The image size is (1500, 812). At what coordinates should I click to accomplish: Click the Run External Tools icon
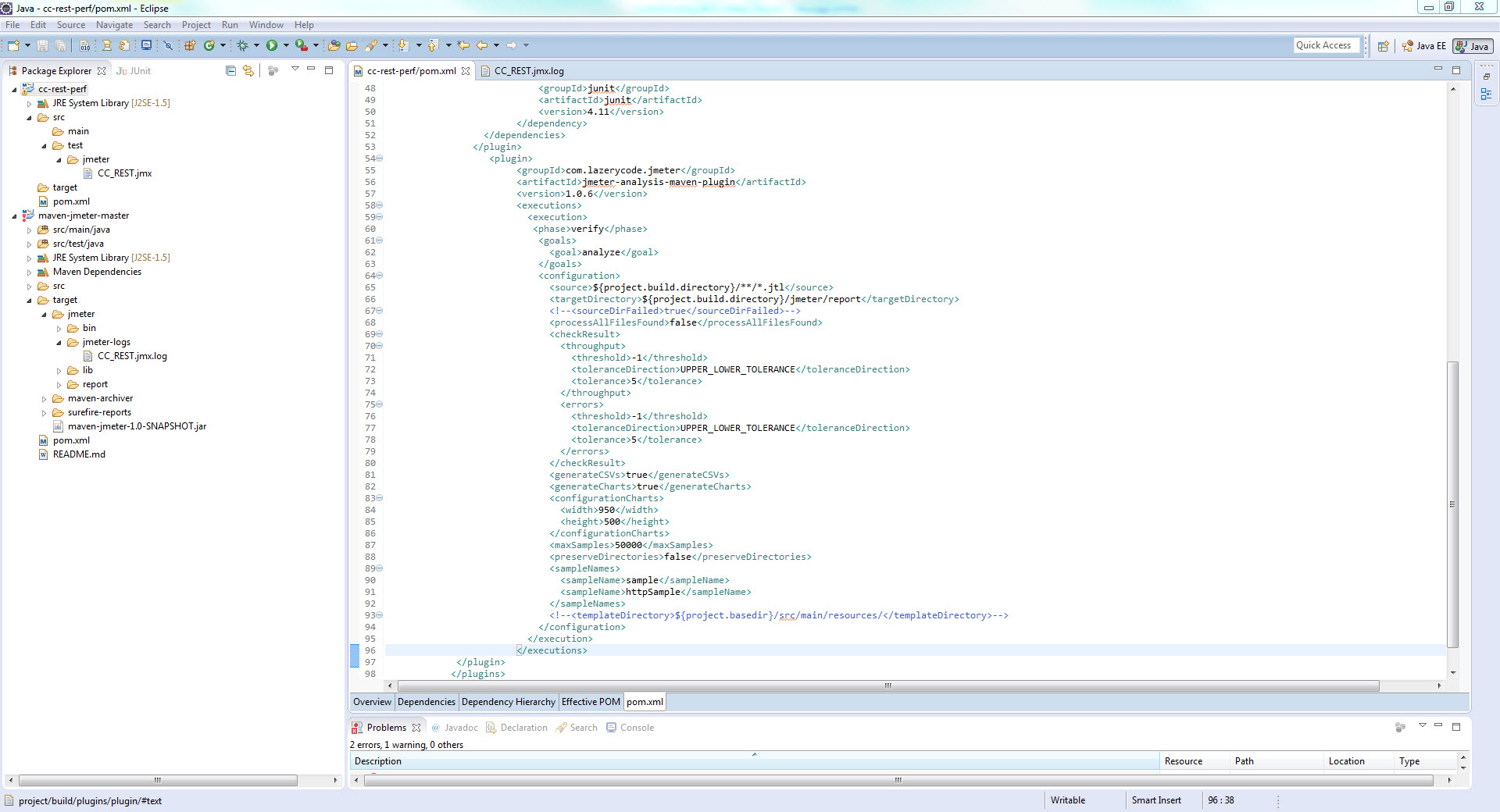301,46
